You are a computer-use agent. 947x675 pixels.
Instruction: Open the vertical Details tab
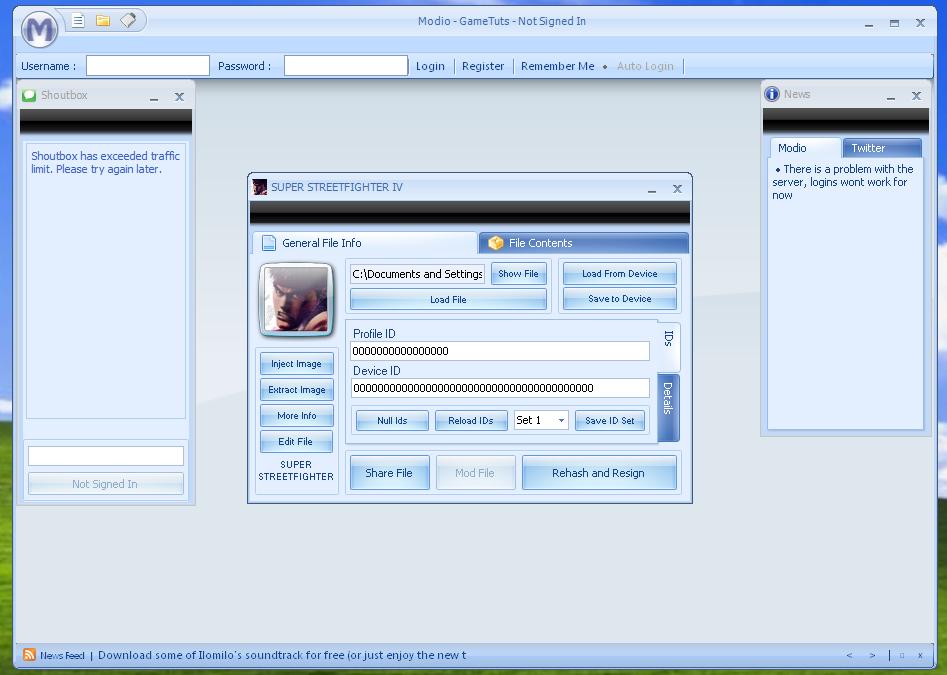(x=668, y=408)
